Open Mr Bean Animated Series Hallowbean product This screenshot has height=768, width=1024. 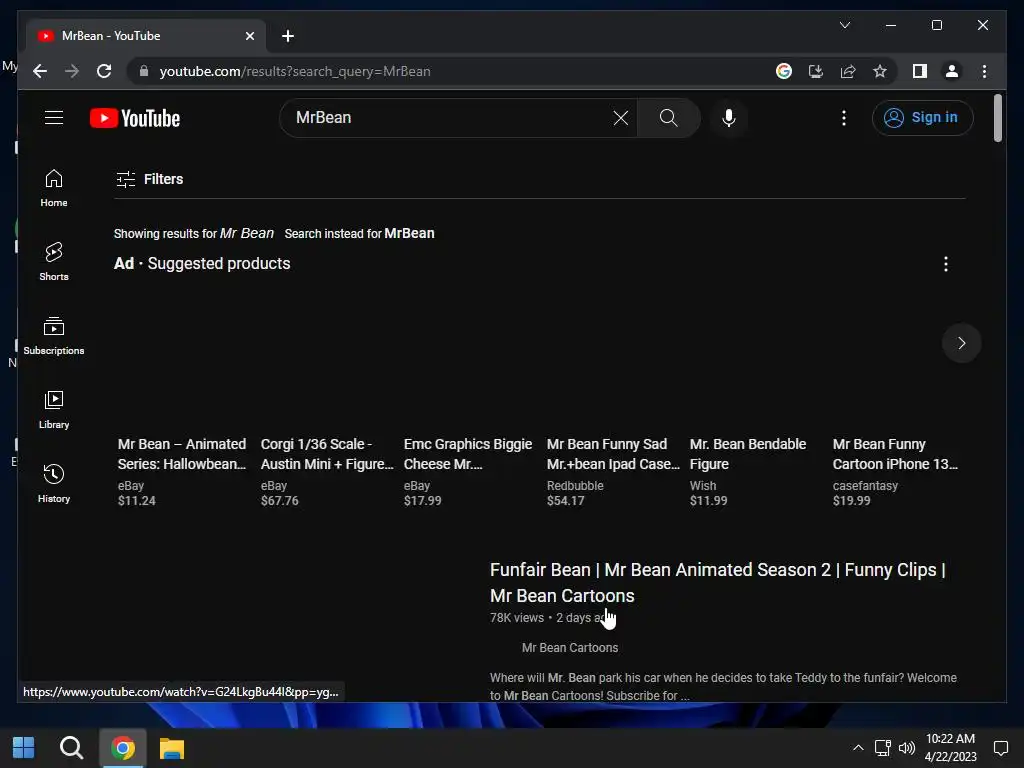(182, 454)
